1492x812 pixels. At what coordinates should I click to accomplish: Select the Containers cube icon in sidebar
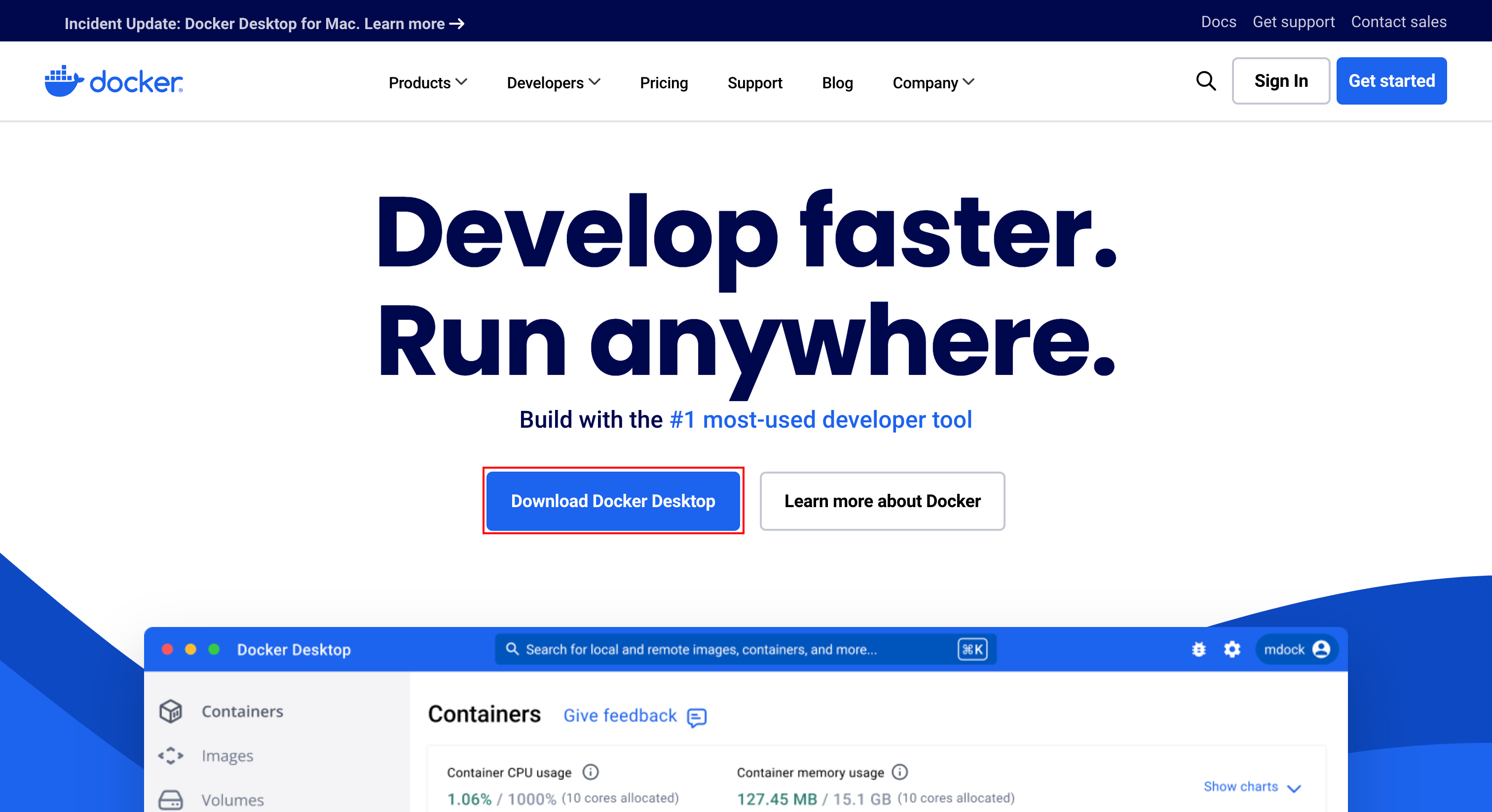[x=171, y=711]
